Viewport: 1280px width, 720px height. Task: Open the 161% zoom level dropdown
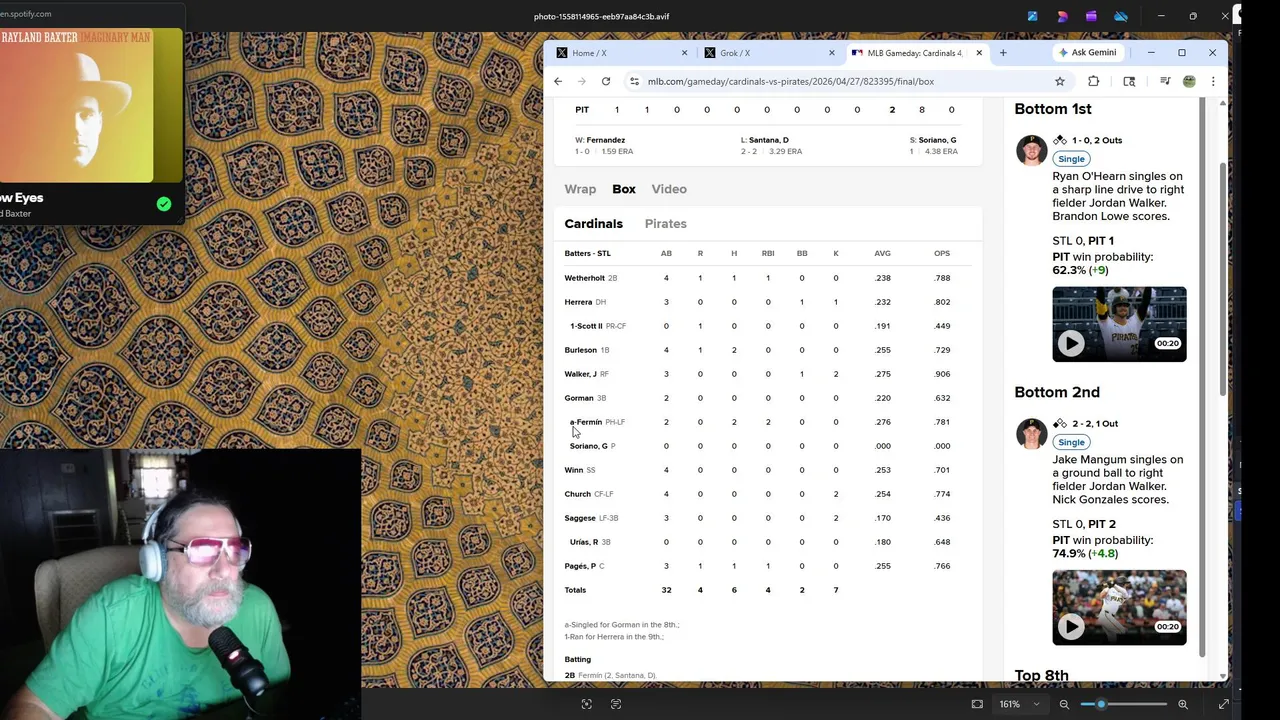tap(1020, 704)
